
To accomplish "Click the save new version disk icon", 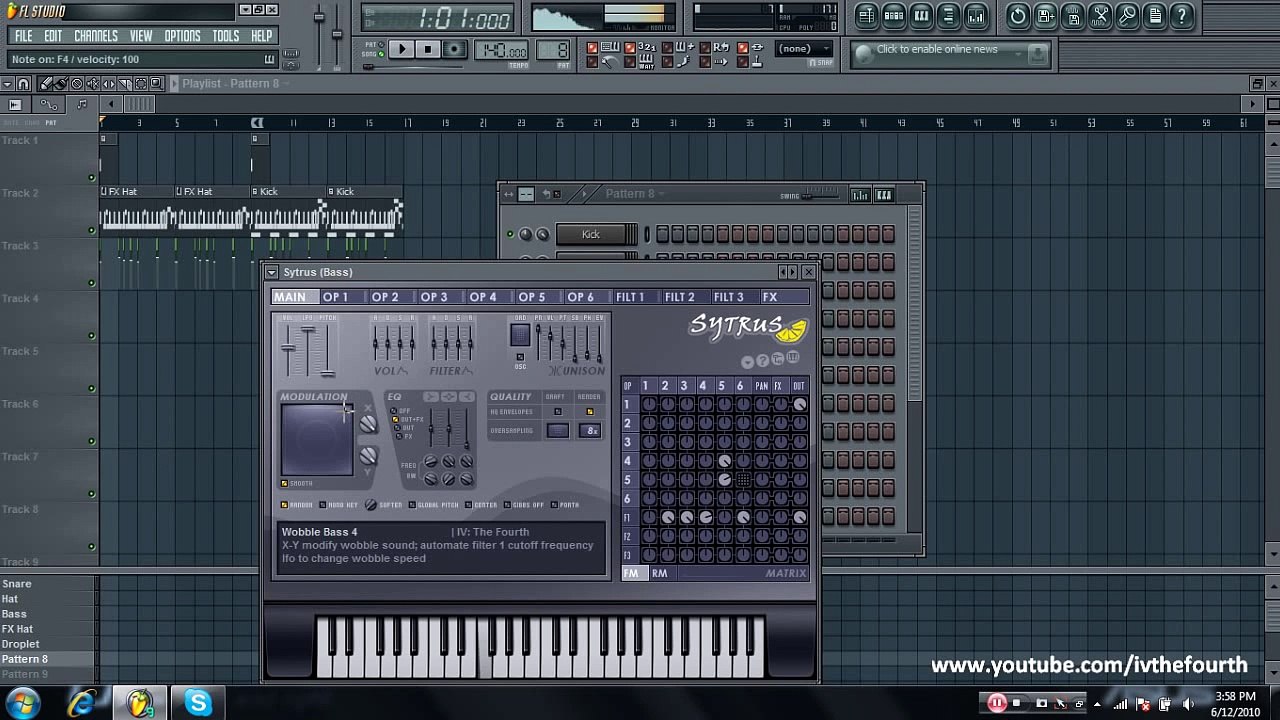I will [x=1045, y=16].
